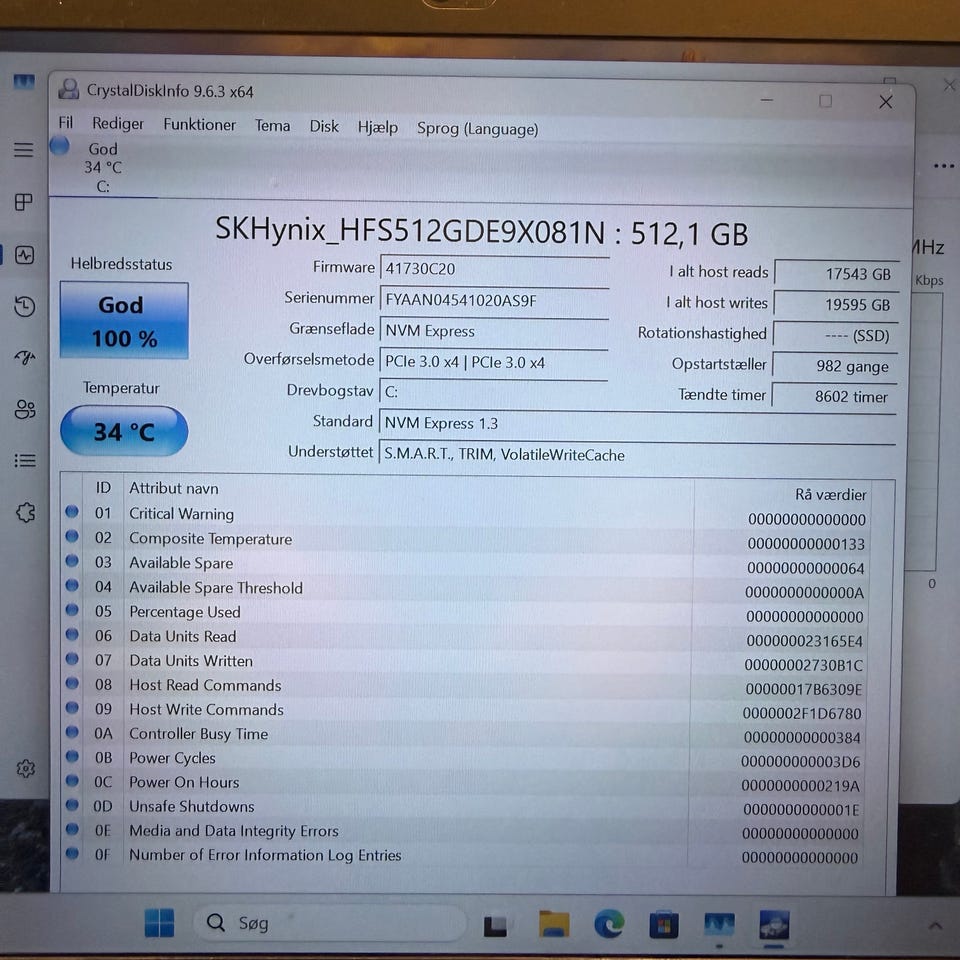Click the Grænseflade field NVM Express

[x=495, y=331]
